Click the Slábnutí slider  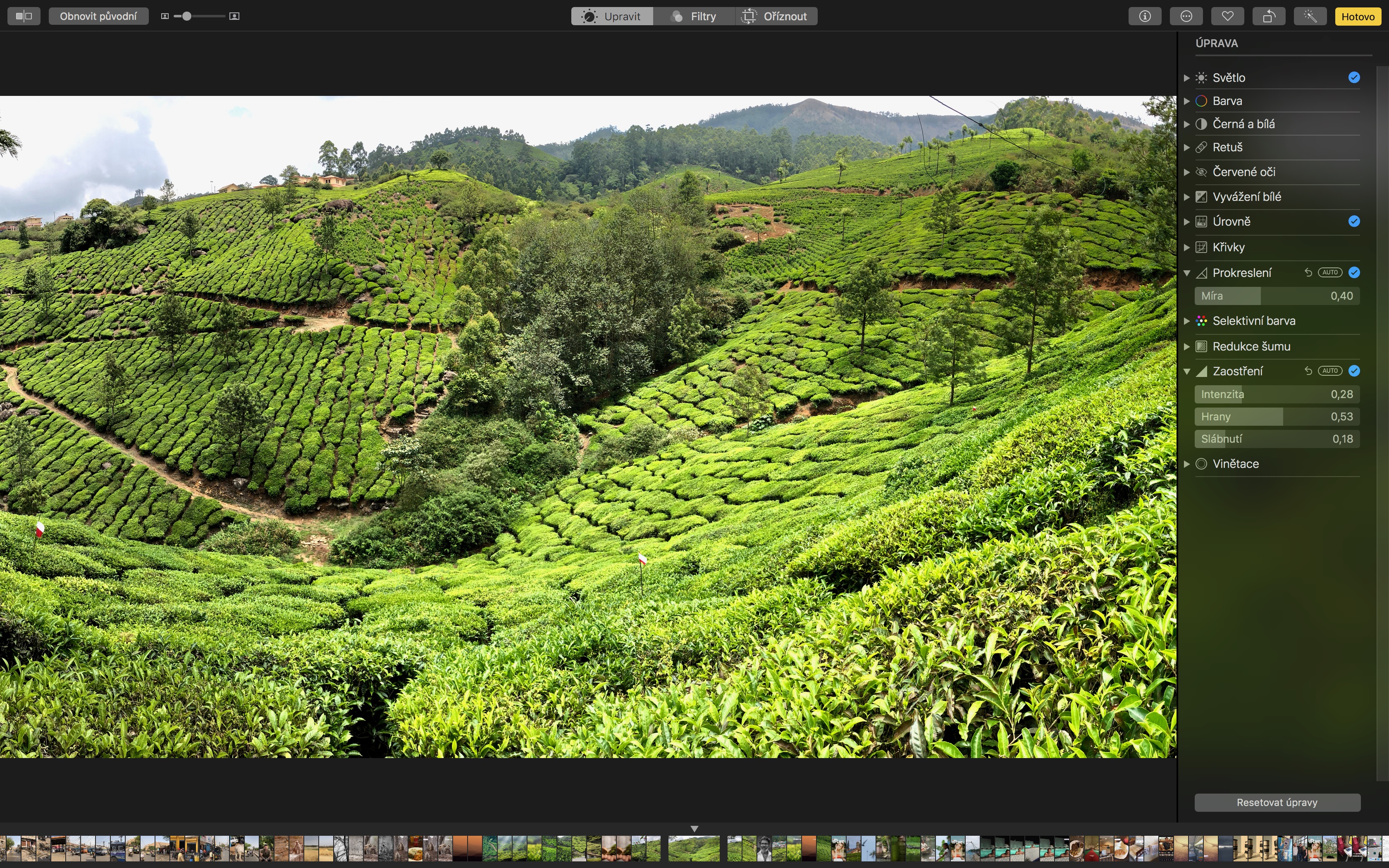pyautogui.click(x=1277, y=439)
